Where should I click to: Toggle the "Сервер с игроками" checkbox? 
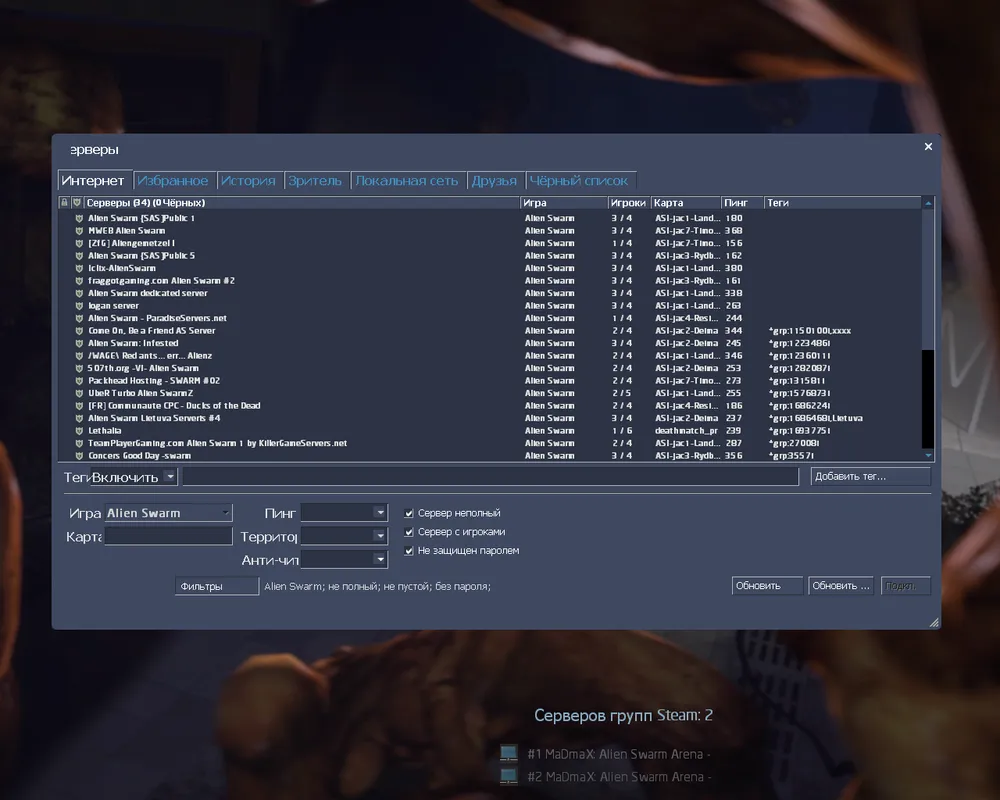(409, 532)
